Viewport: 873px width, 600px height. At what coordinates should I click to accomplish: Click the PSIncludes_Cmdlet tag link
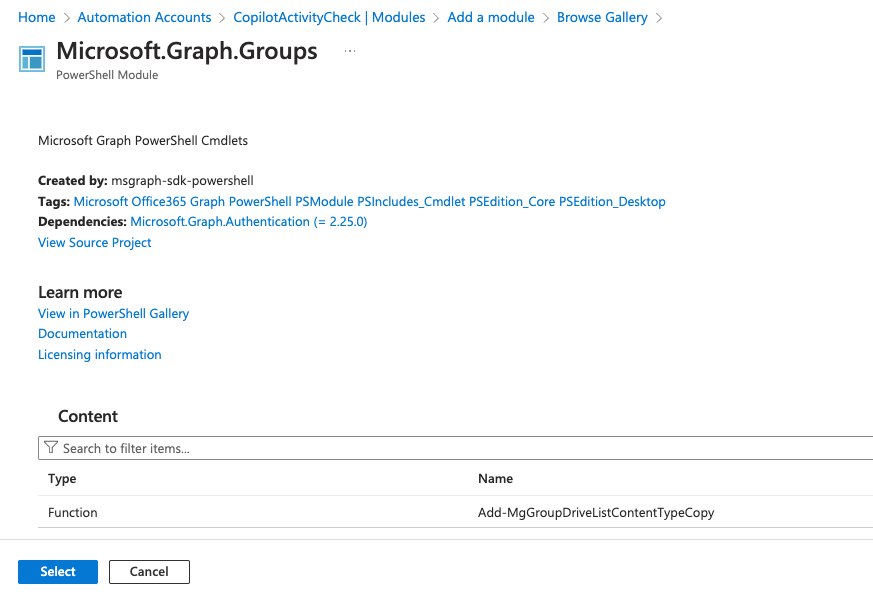coord(410,201)
